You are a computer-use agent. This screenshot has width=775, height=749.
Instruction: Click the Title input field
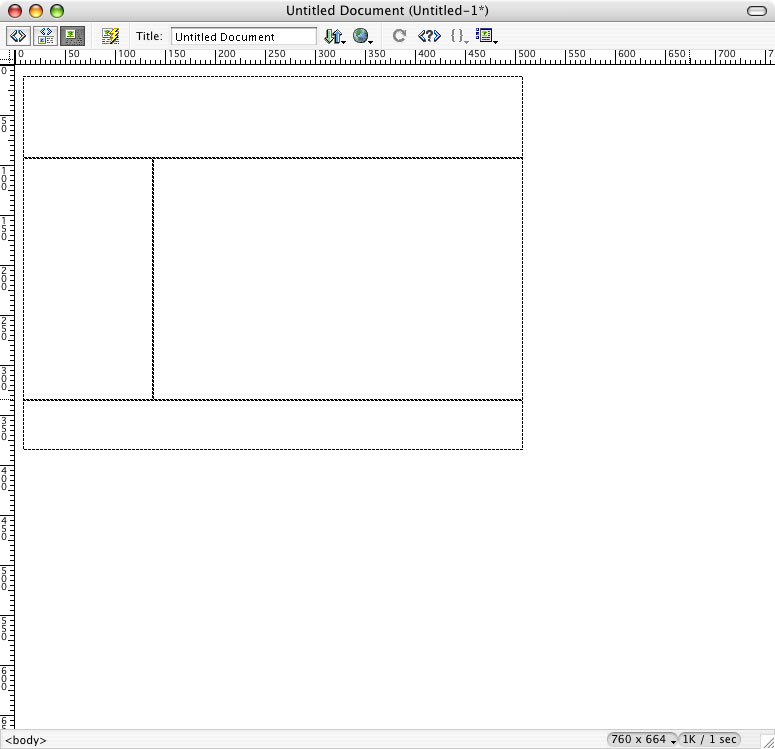tap(244, 37)
